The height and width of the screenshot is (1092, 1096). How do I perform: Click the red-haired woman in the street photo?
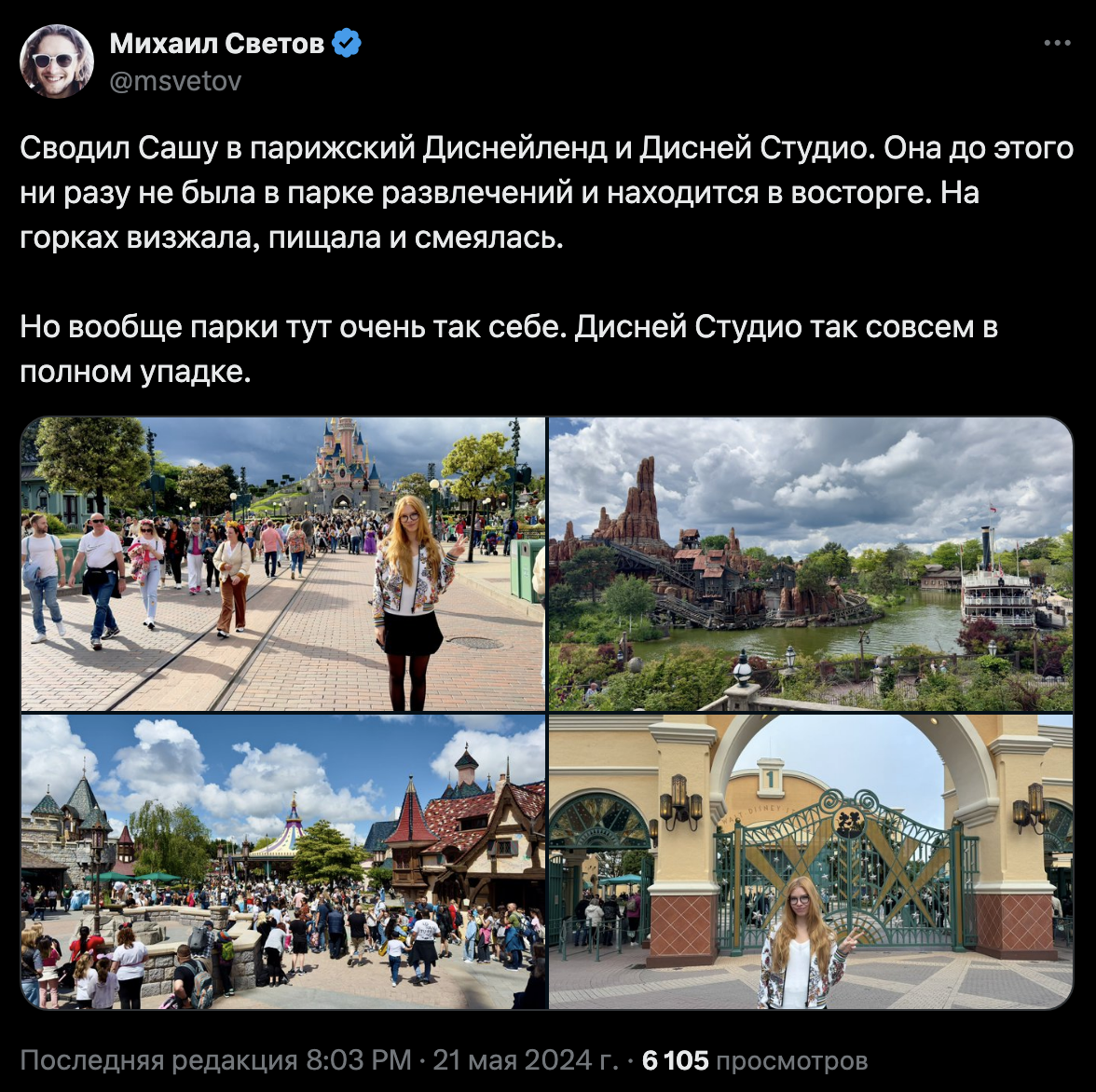(412, 601)
